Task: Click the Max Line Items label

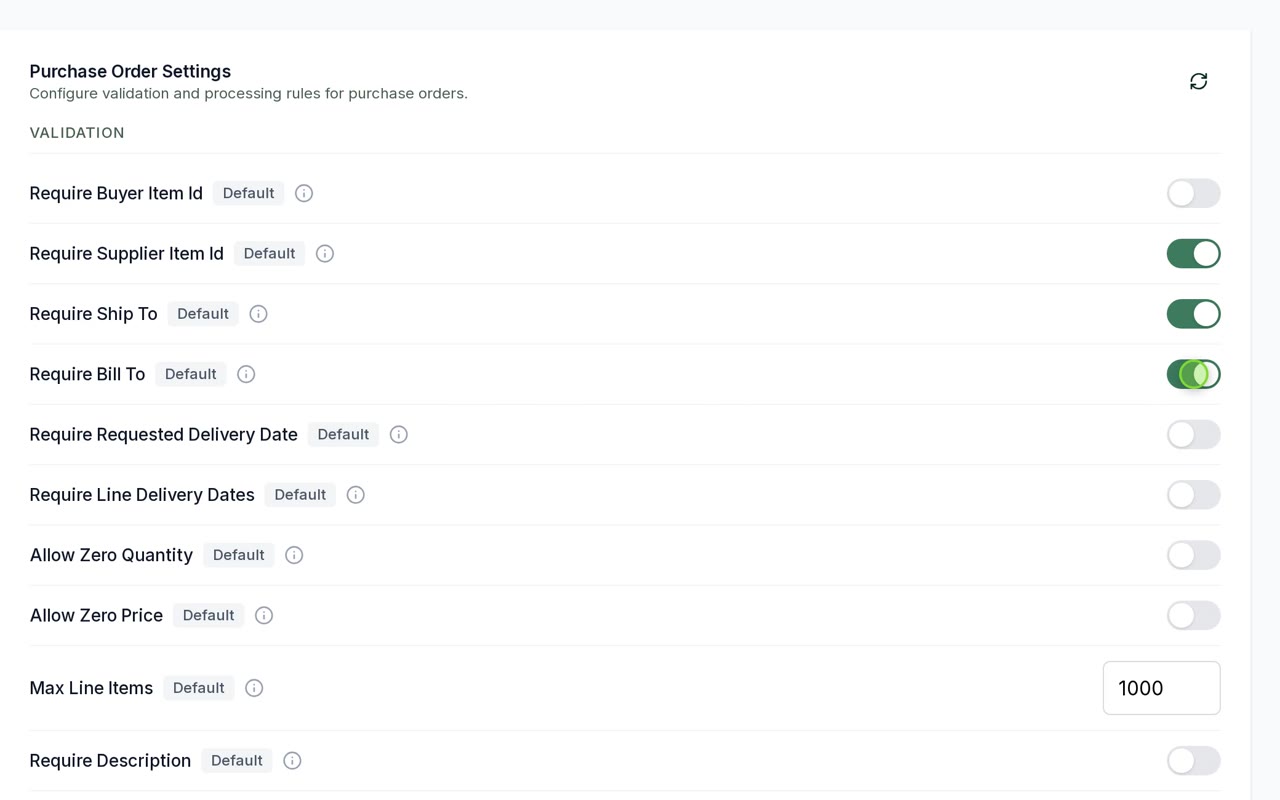Action: click(x=91, y=688)
